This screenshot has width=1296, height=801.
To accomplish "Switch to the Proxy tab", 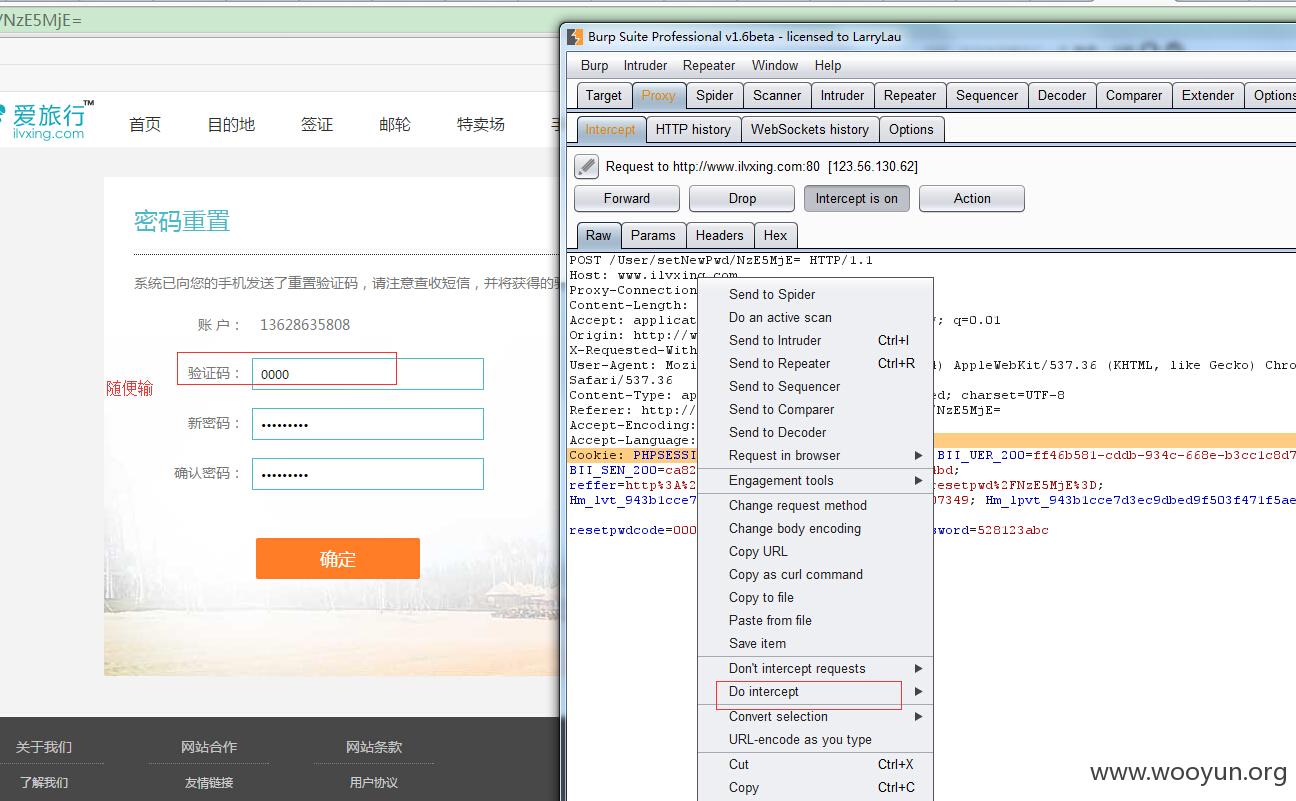I will (x=658, y=95).
